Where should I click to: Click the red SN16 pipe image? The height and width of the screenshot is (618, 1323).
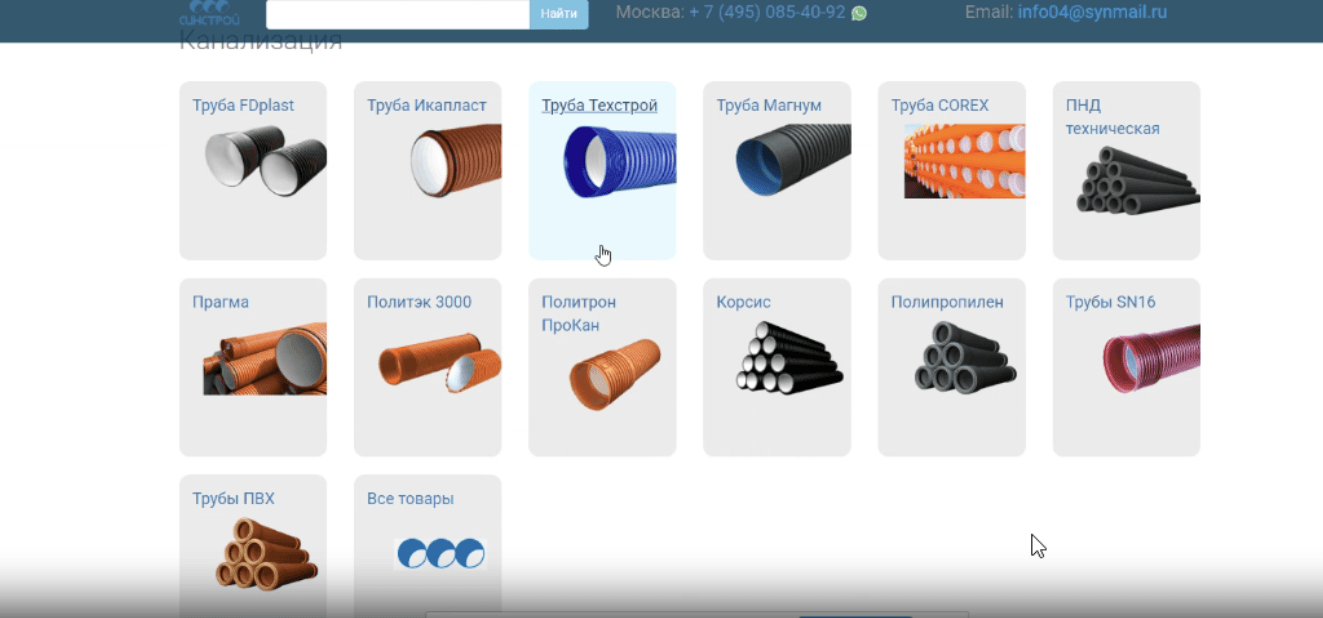[1151, 358]
